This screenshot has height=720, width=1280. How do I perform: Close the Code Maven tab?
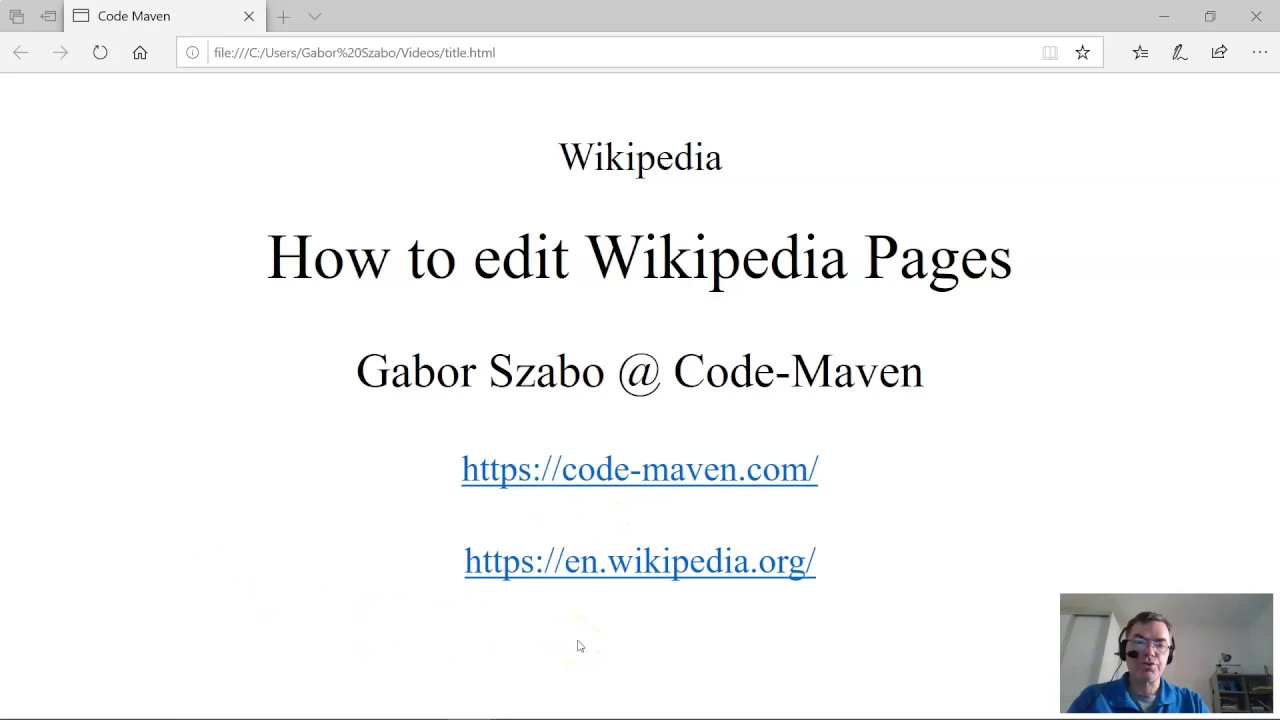[x=249, y=16]
